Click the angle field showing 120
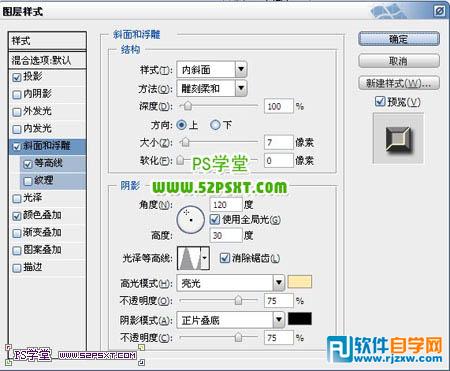The height and width of the screenshot is (371, 450). tap(226, 204)
